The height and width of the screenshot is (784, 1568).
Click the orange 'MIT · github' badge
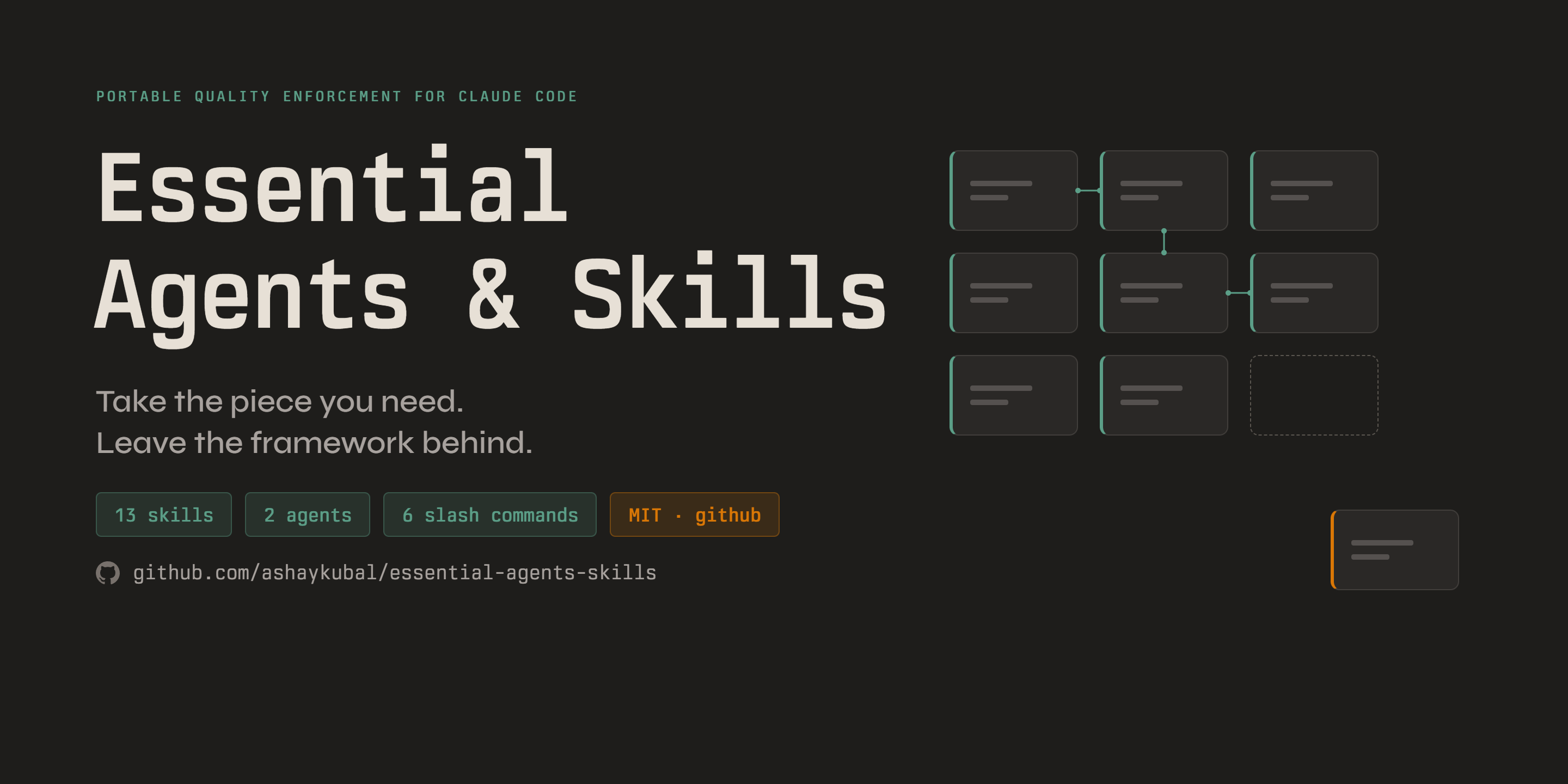pos(695,514)
